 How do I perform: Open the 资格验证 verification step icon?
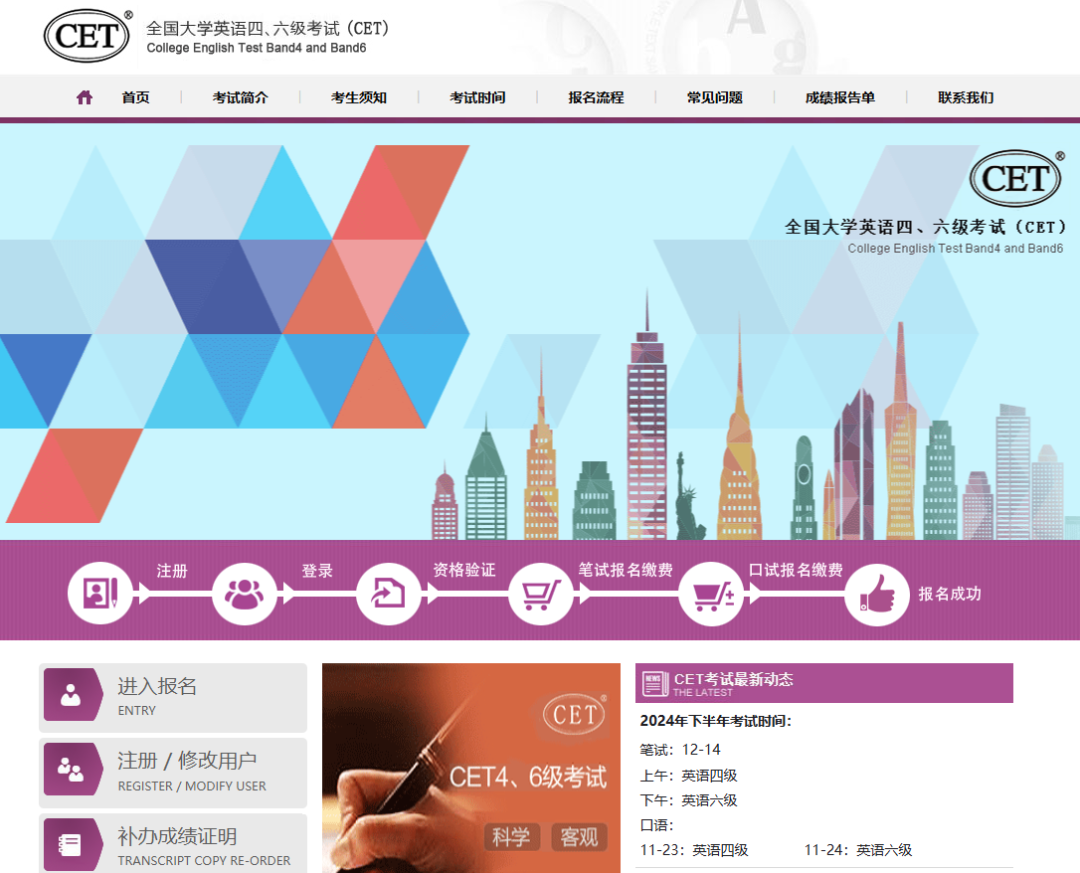[389, 592]
